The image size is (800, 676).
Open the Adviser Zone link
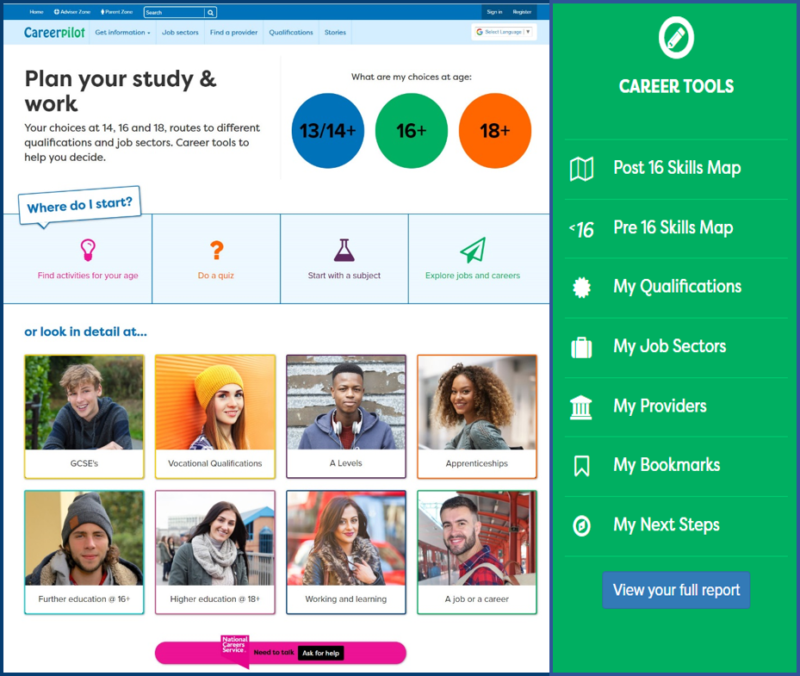click(x=72, y=12)
